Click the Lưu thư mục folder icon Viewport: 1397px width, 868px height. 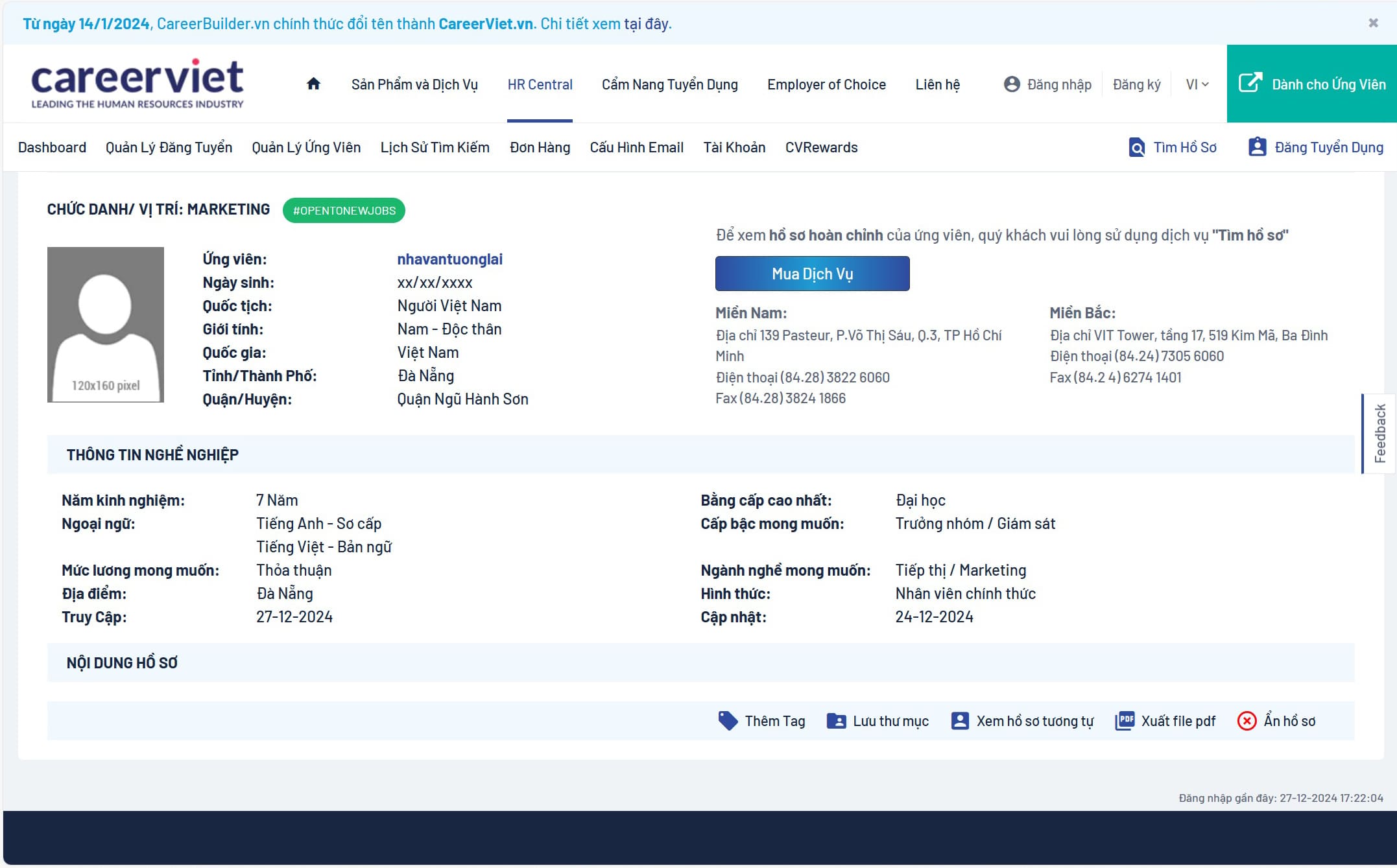point(836,721)
